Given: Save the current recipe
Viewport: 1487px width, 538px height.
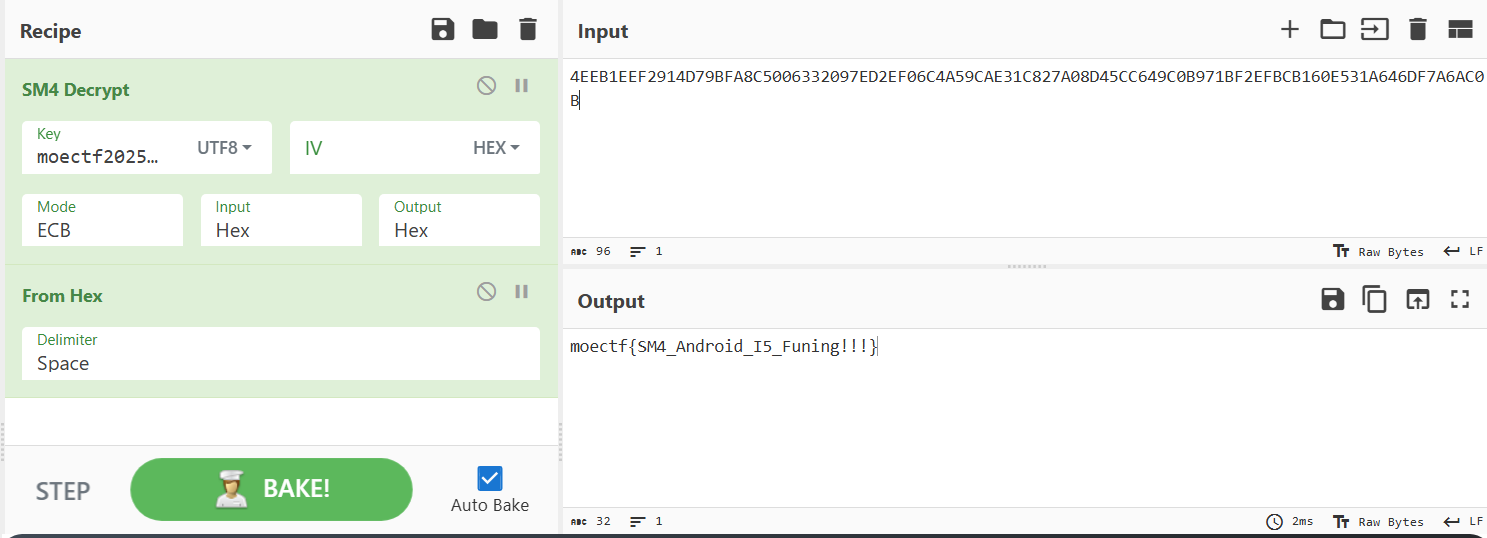Looking at the screenshot, I should point(442,30).
